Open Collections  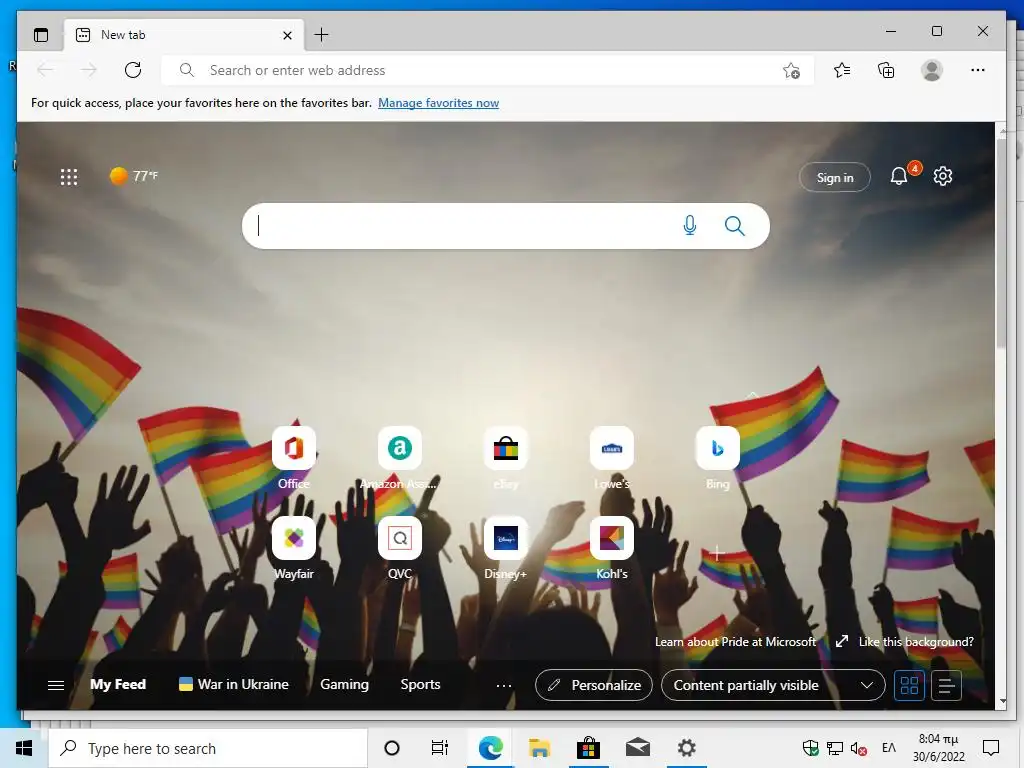(886, 70)
